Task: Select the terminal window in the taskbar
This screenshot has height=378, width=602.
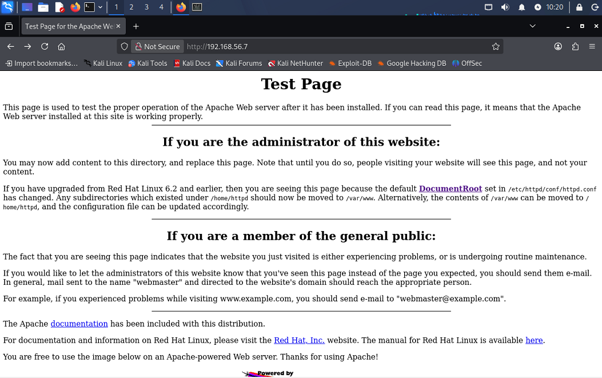Action: coord(197,7)
